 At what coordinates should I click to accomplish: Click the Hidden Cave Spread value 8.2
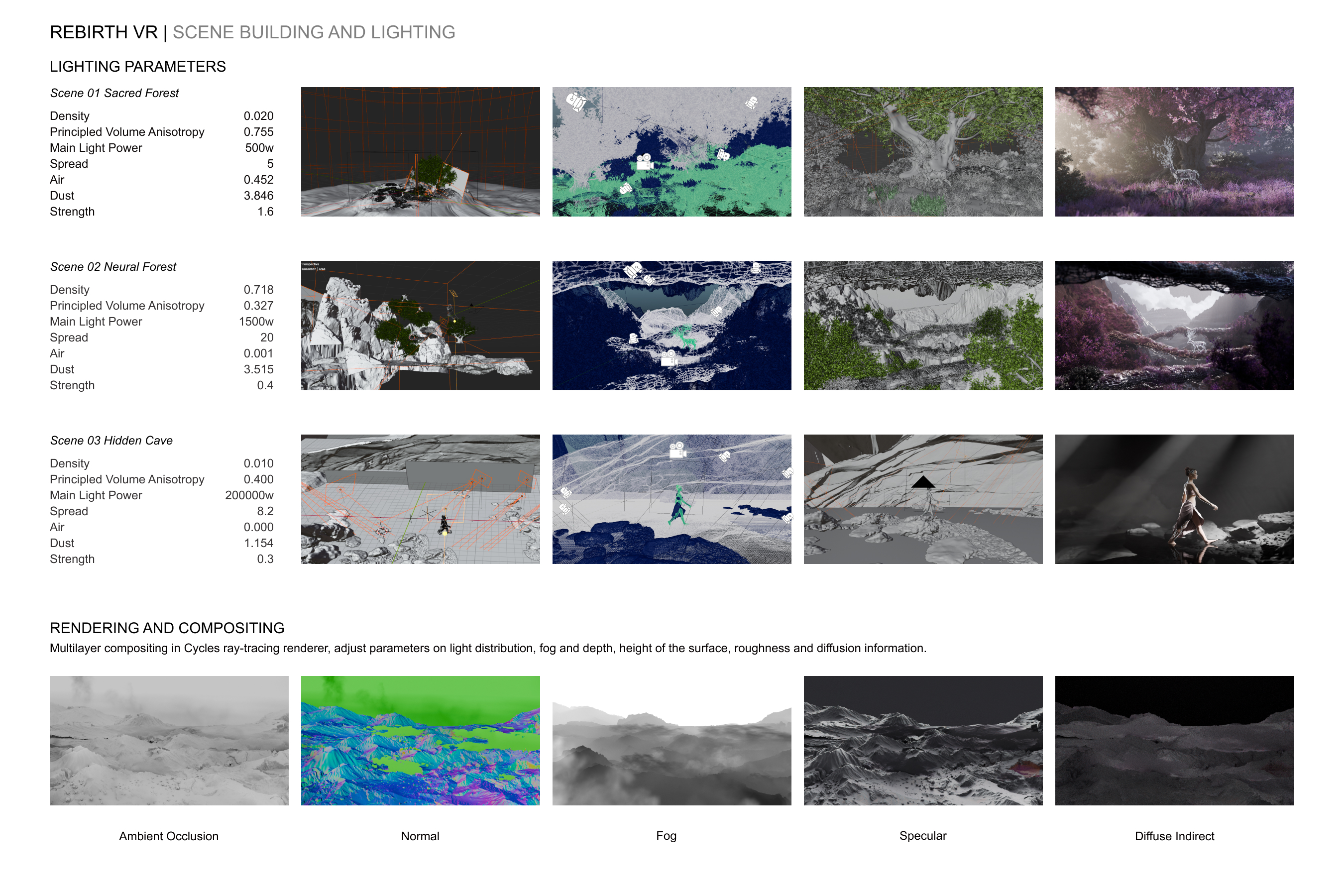[265, 511]
